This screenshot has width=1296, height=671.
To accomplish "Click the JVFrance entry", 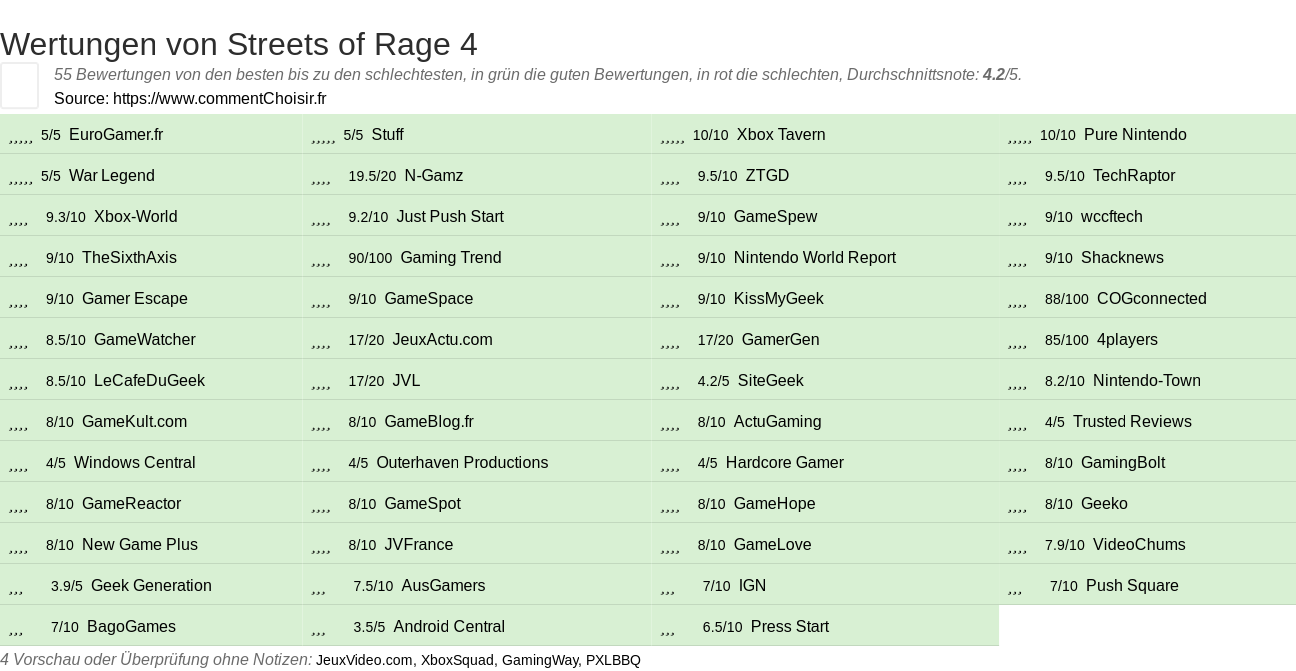I will point(419,544).
